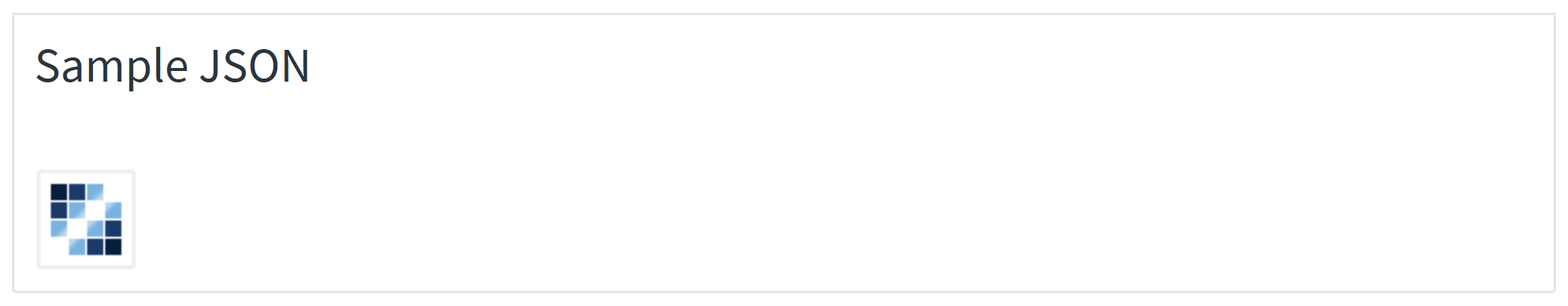This screenshot has height=306, width=1568.
Task: Click the darkest navy square at logo's bottom-right
Action: click(x=113, y=247)
